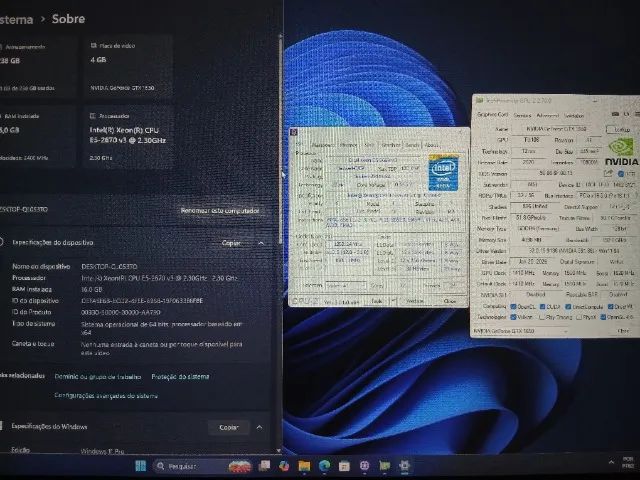Switch to the Bench tab in CPU-Z

(413, 145)
